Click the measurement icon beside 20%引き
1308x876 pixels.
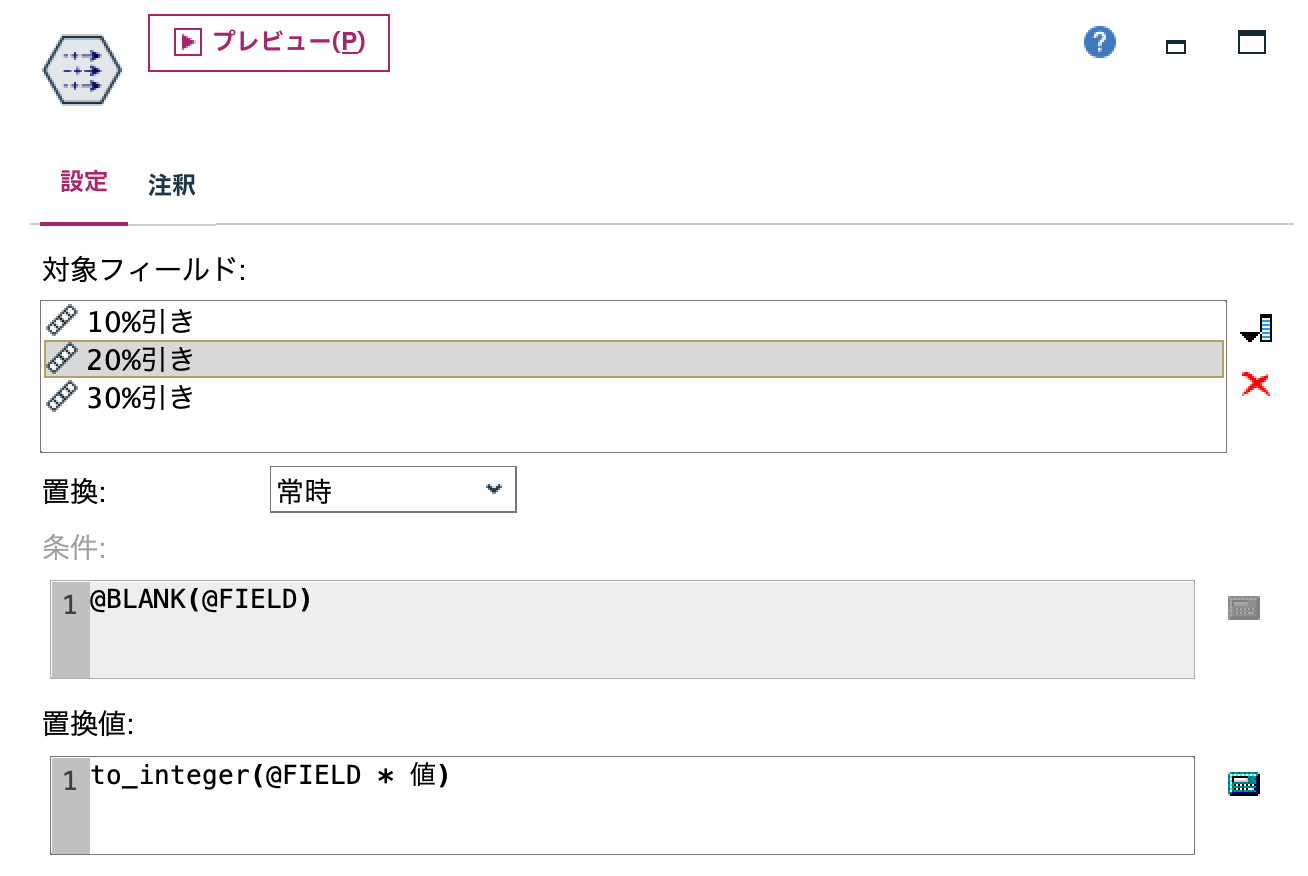click(62, 358)
